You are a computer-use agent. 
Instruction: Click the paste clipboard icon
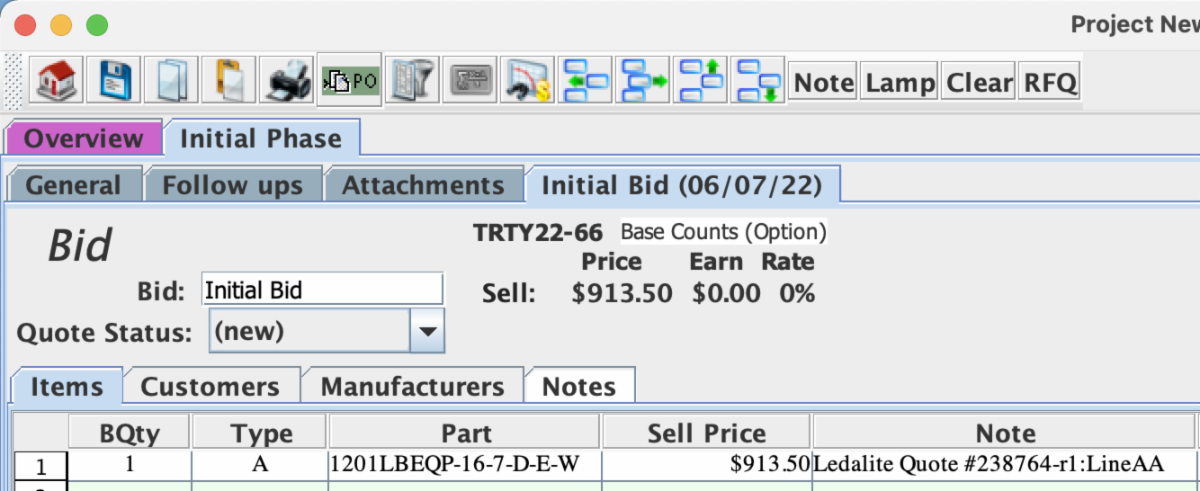coord(229,80)
